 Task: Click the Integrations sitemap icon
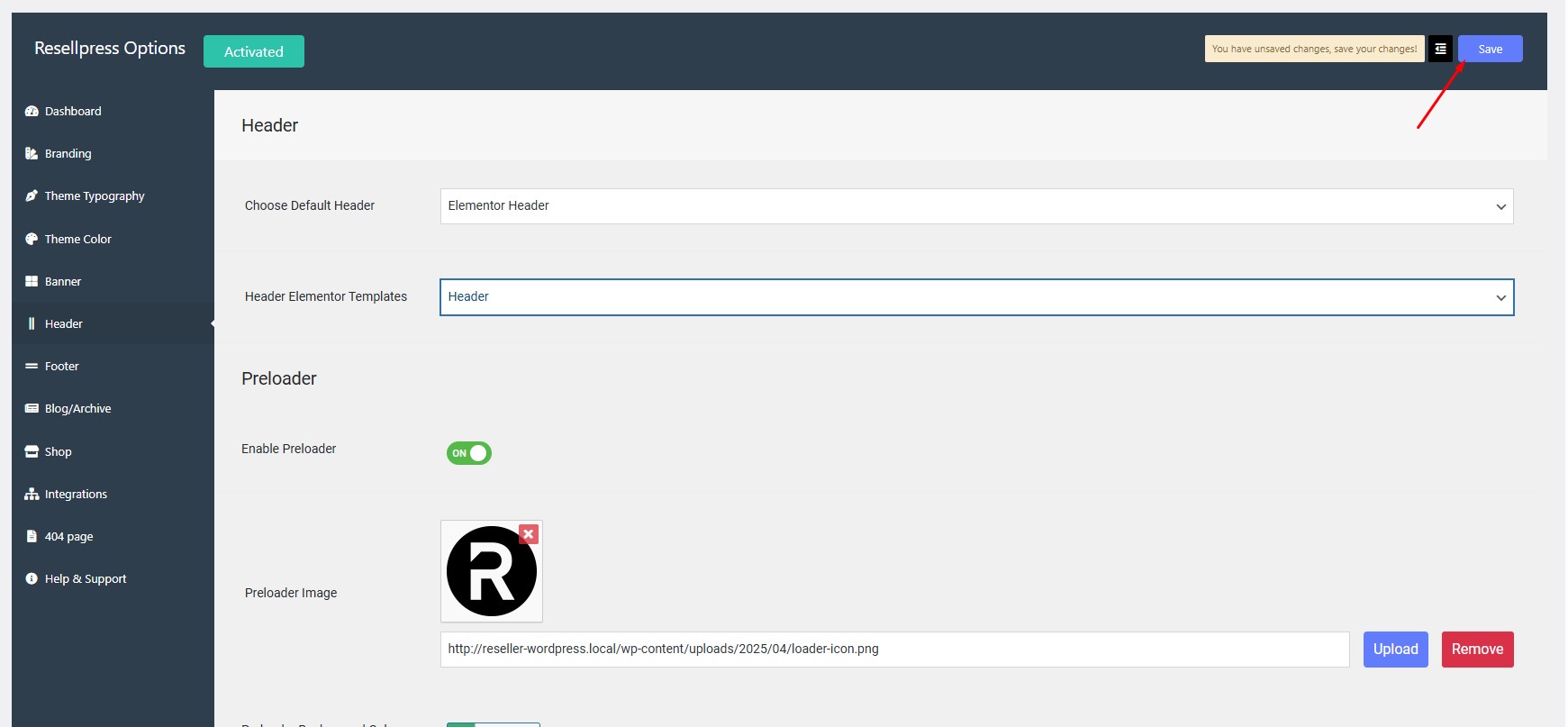pos(32,495)
